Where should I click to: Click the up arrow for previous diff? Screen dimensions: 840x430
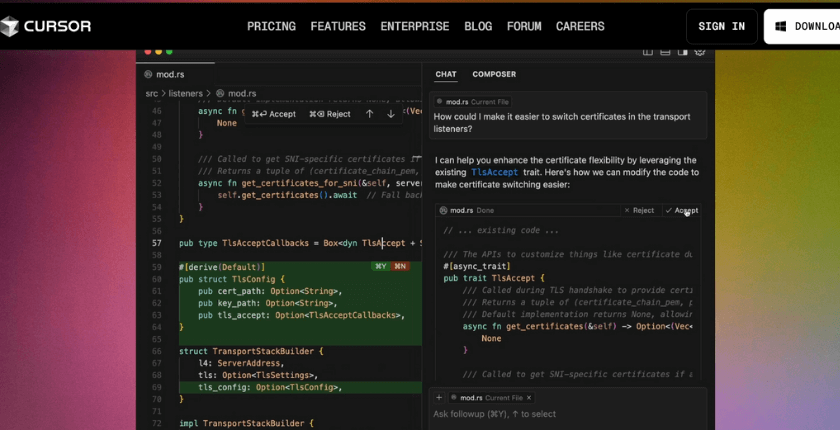369,114
